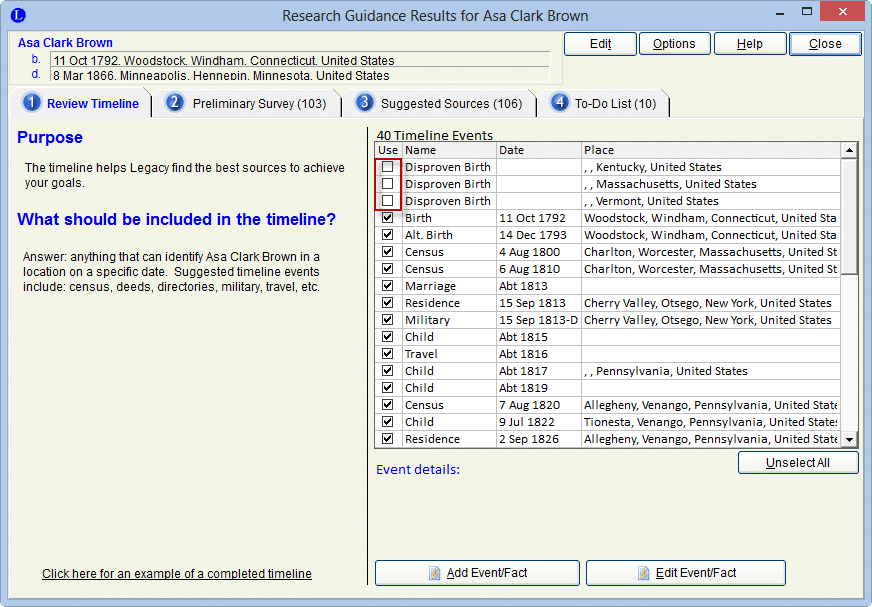The image size is (872, 607).
Task: Select the Military row name cell
Action: pos(449,320)
